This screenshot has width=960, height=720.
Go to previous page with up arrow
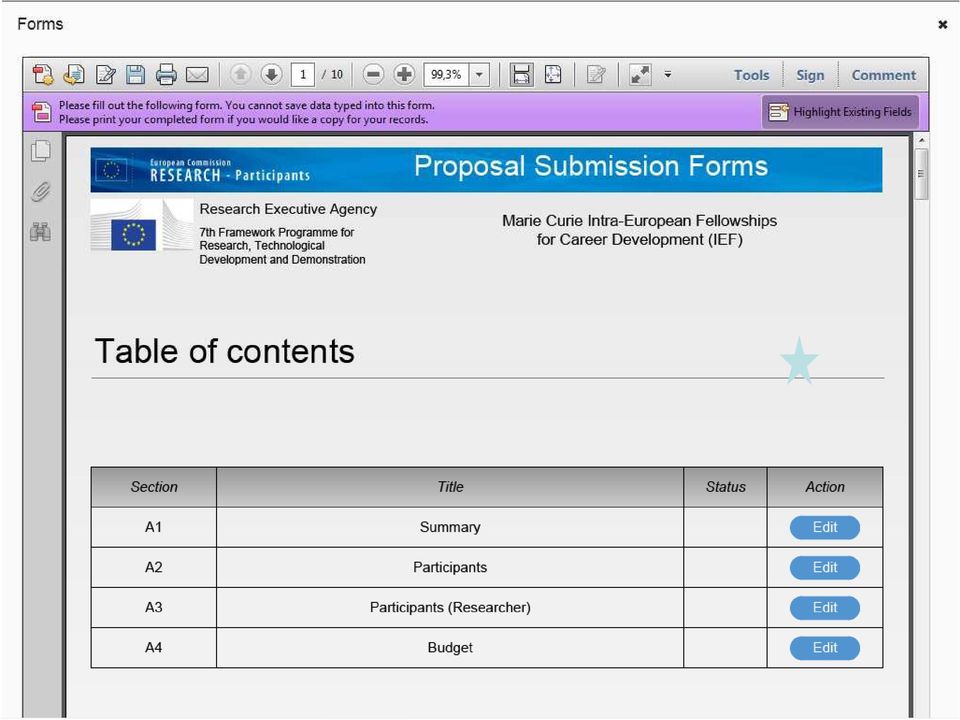pos(241,75)
